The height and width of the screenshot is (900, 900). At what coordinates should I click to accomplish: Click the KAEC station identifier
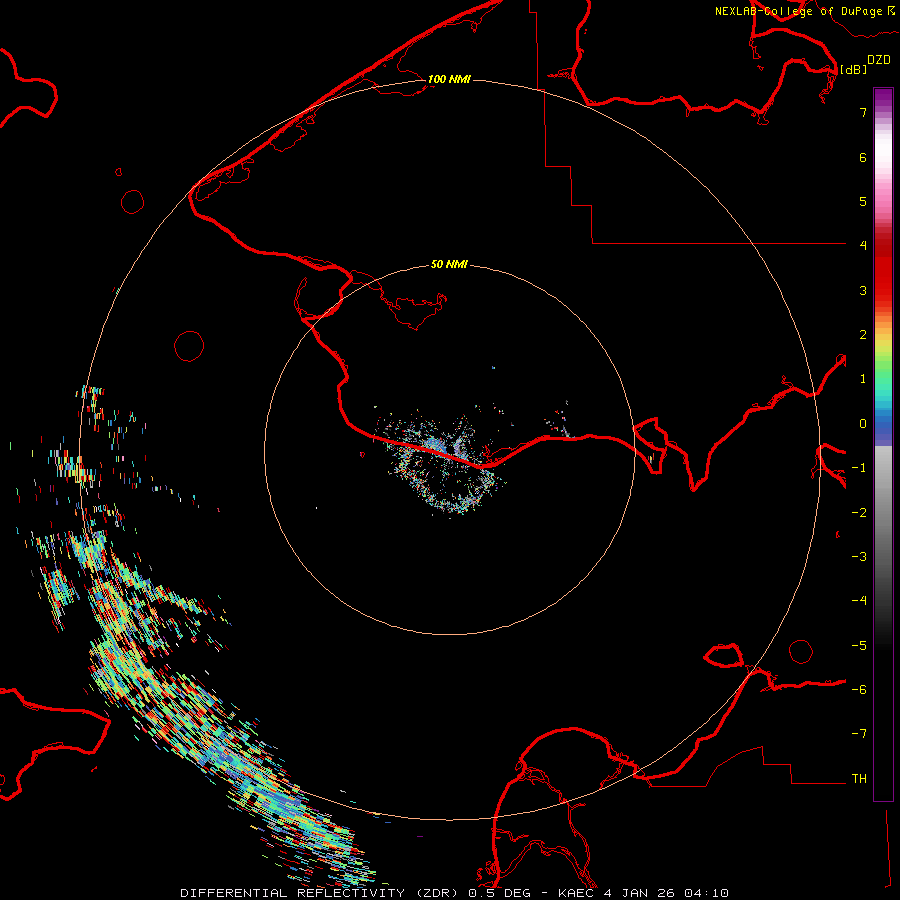pos(577,893)
